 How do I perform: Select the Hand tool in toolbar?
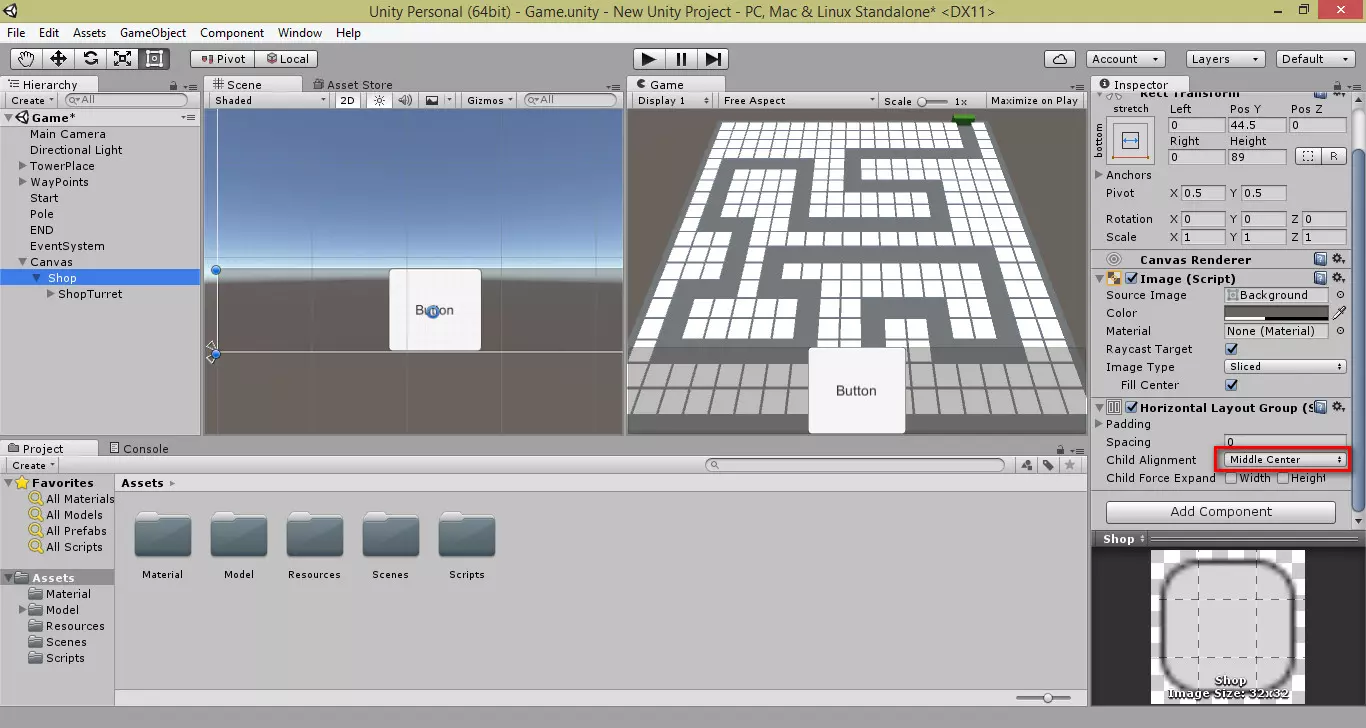[x=27, y=59]
